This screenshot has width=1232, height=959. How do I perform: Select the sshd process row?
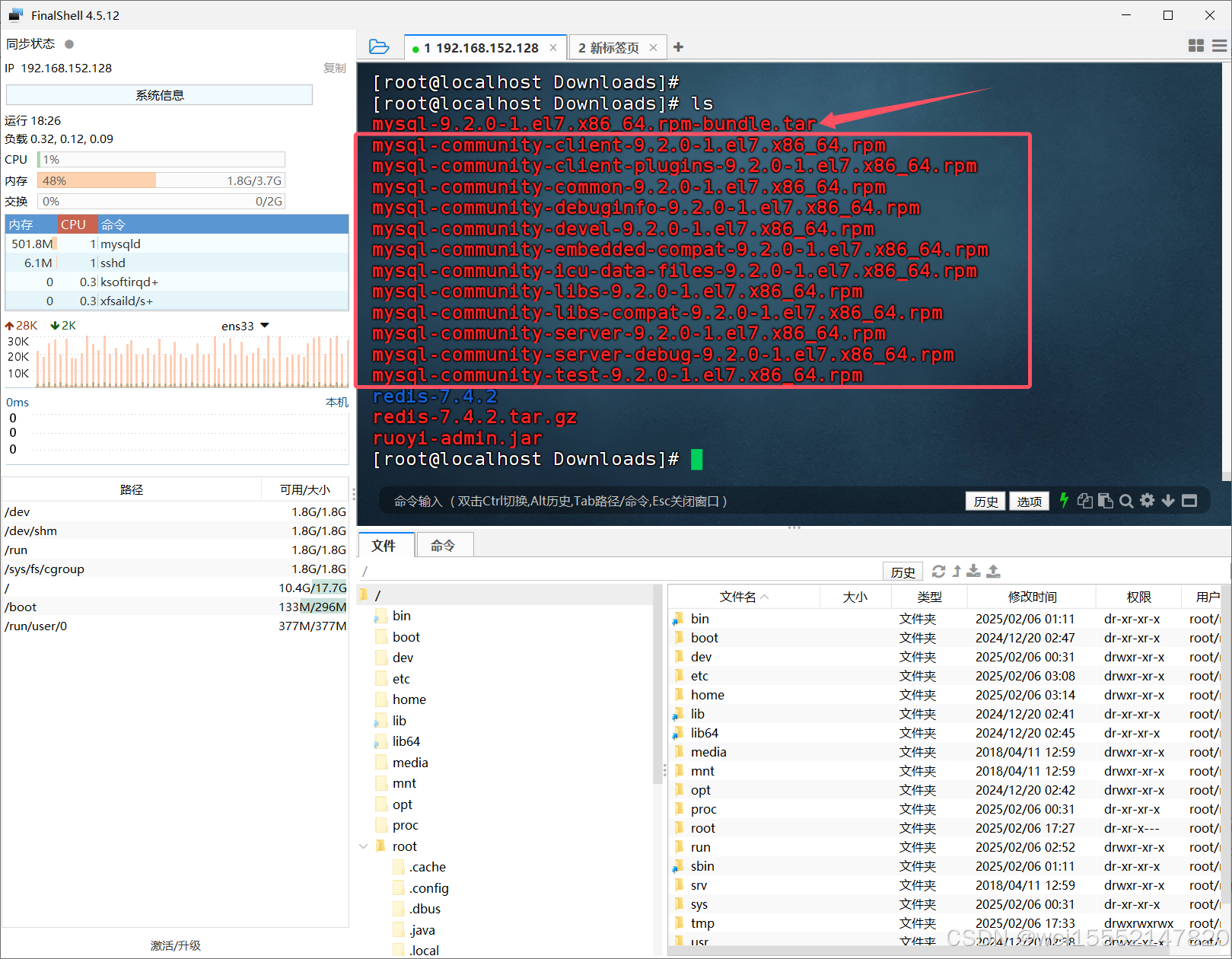click(x=177, y=263)
